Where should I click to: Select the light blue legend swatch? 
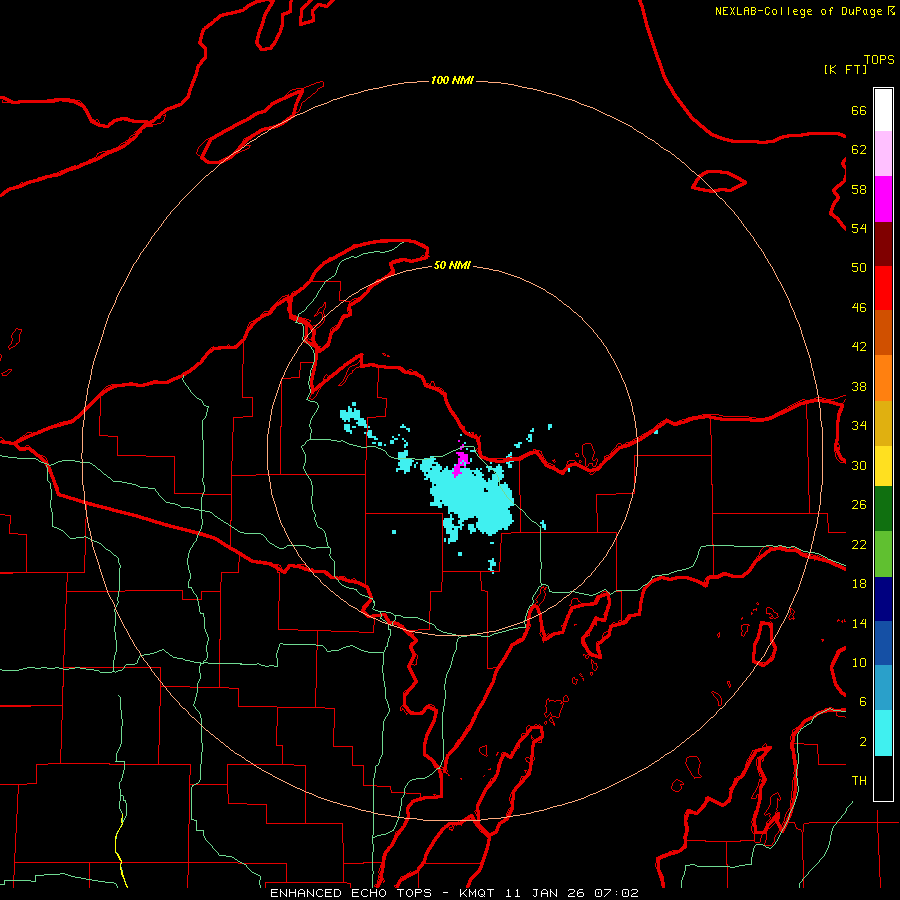(883, 688)
